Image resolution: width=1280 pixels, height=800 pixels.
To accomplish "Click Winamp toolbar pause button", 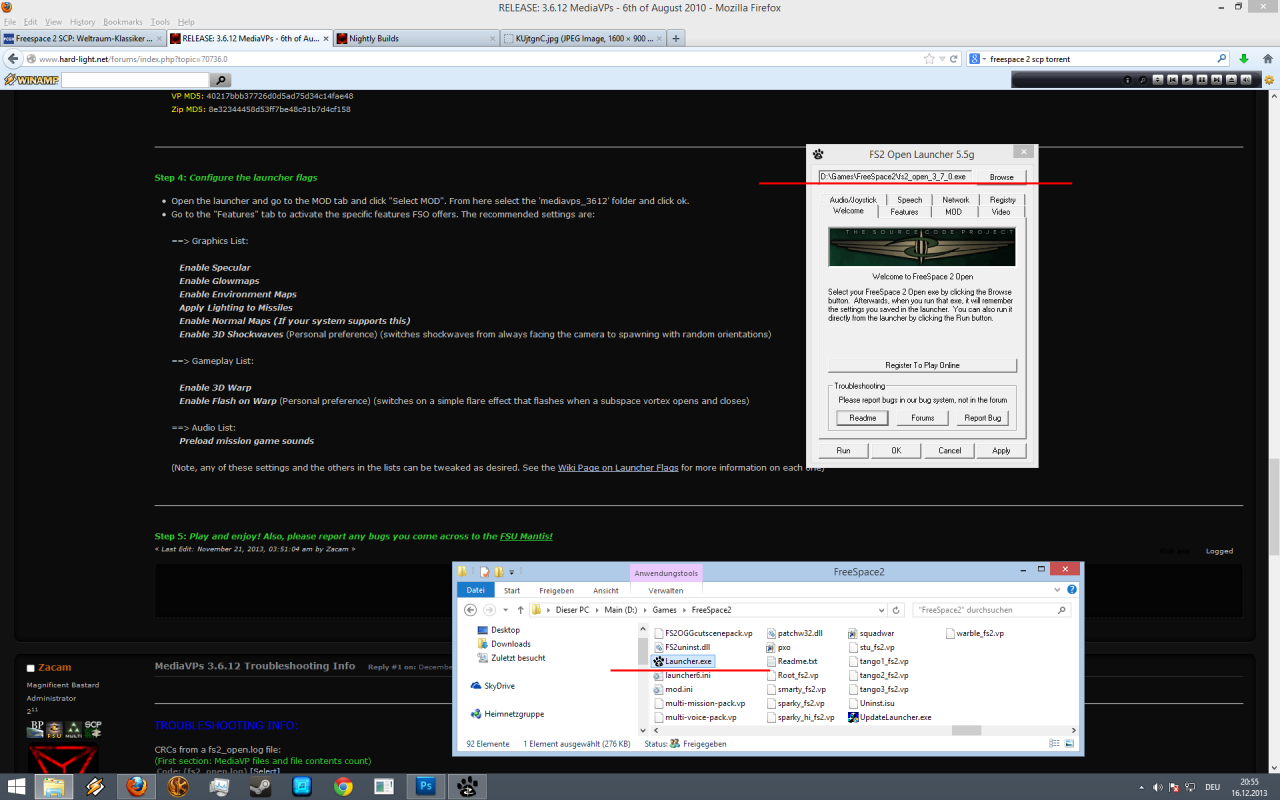I will point(1202,80).
